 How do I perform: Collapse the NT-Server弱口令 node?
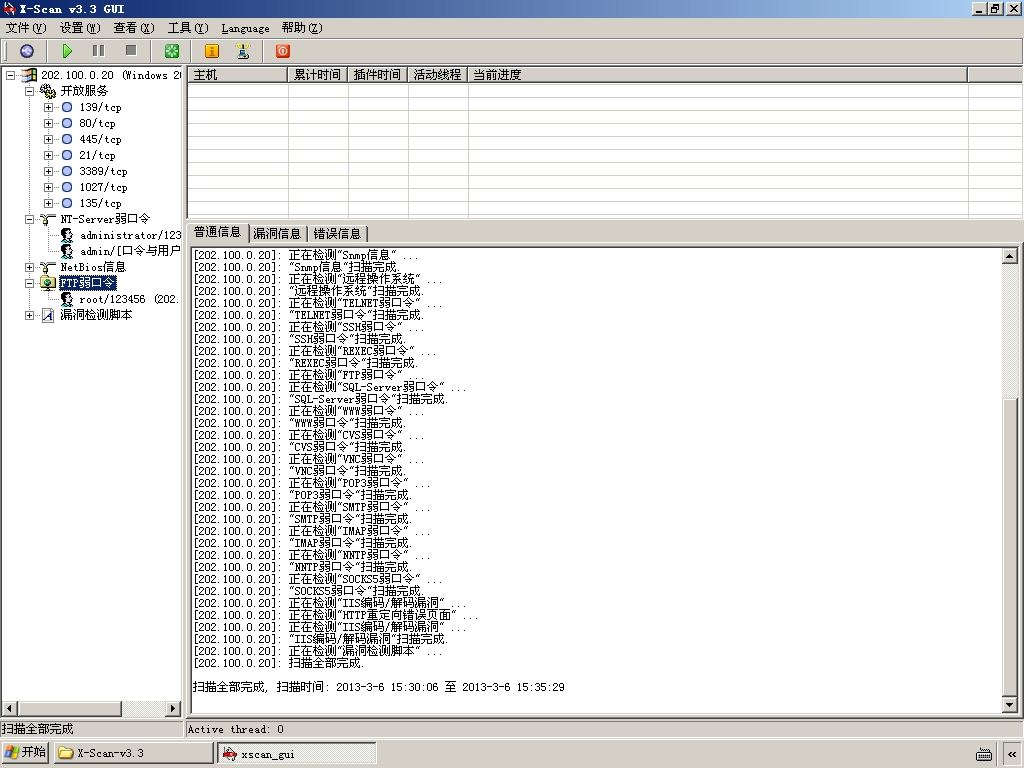point(29,219)
